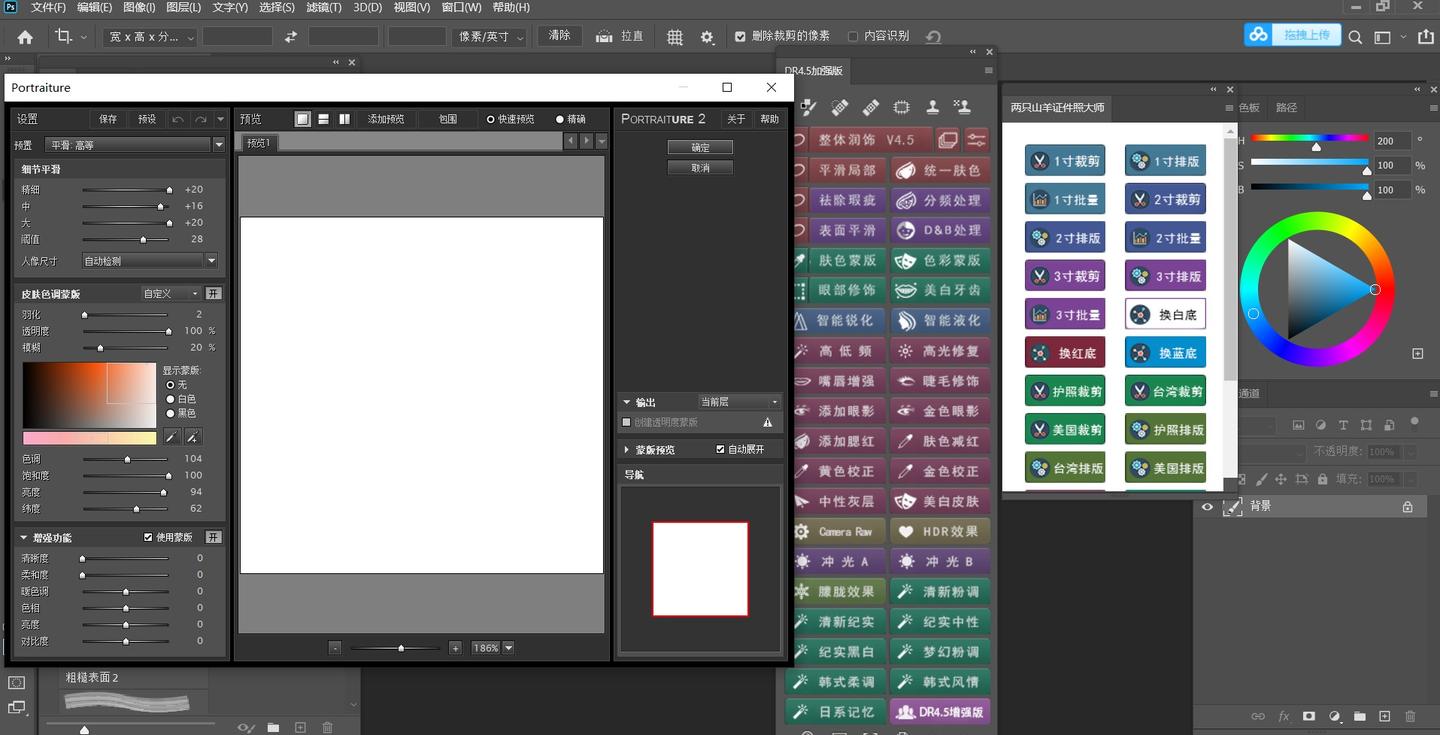Click the Photoshop search magnifier icon
The image size is (1440, 735).
1355,37
